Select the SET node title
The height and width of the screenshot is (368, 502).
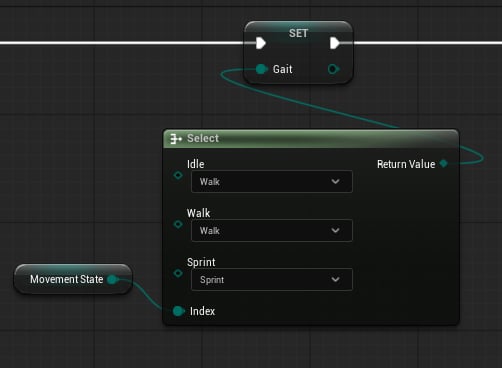[298, 33]
